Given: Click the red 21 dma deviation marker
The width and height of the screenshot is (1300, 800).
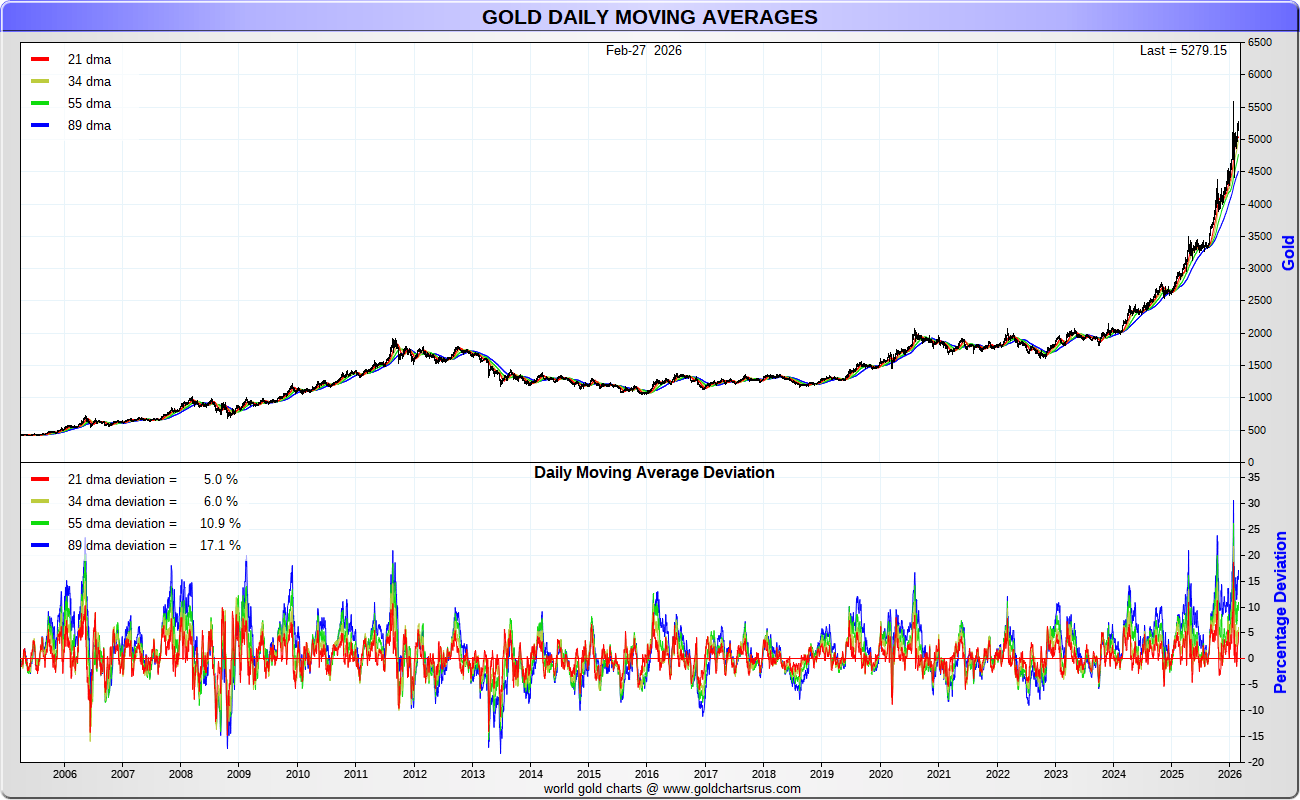Looking at the screenshot, I should click(40, 480).
